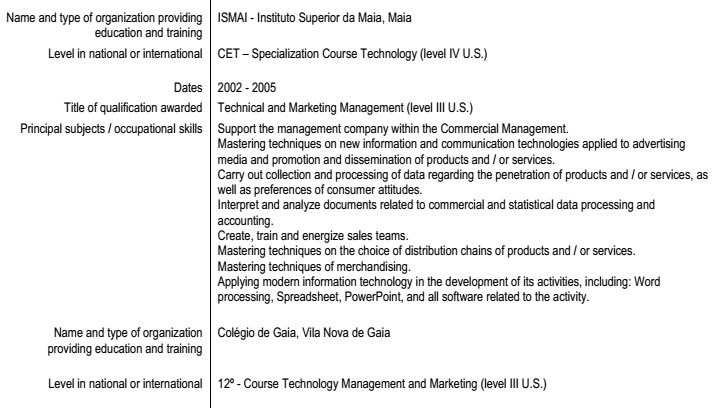Click the 'Carry out collection and processing' sentence
The image size is (725, 408).
pos(461,174)
